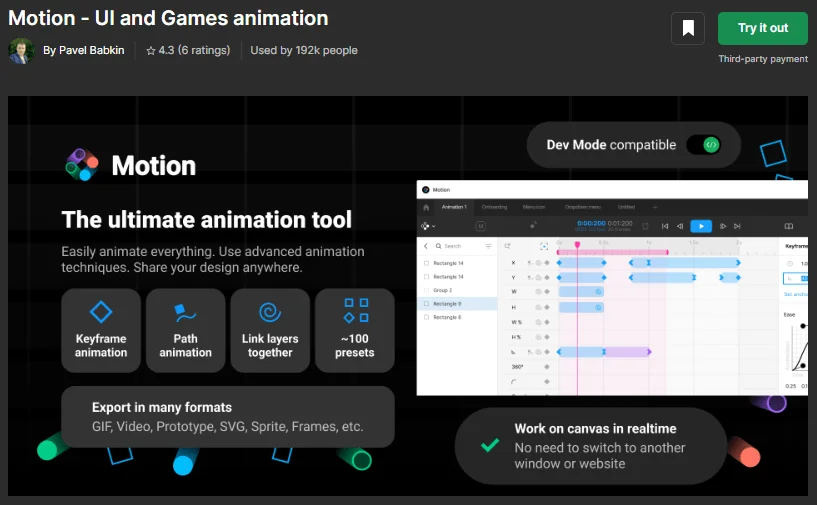Switch to the Untitled tab
The image size is (817, 505).
point(626,207)
